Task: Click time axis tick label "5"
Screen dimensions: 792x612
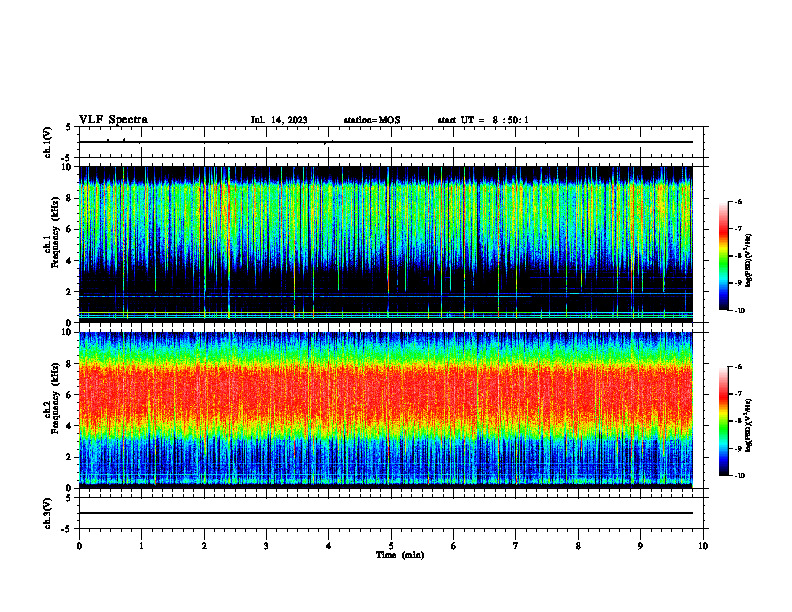Action: point(391,546)
